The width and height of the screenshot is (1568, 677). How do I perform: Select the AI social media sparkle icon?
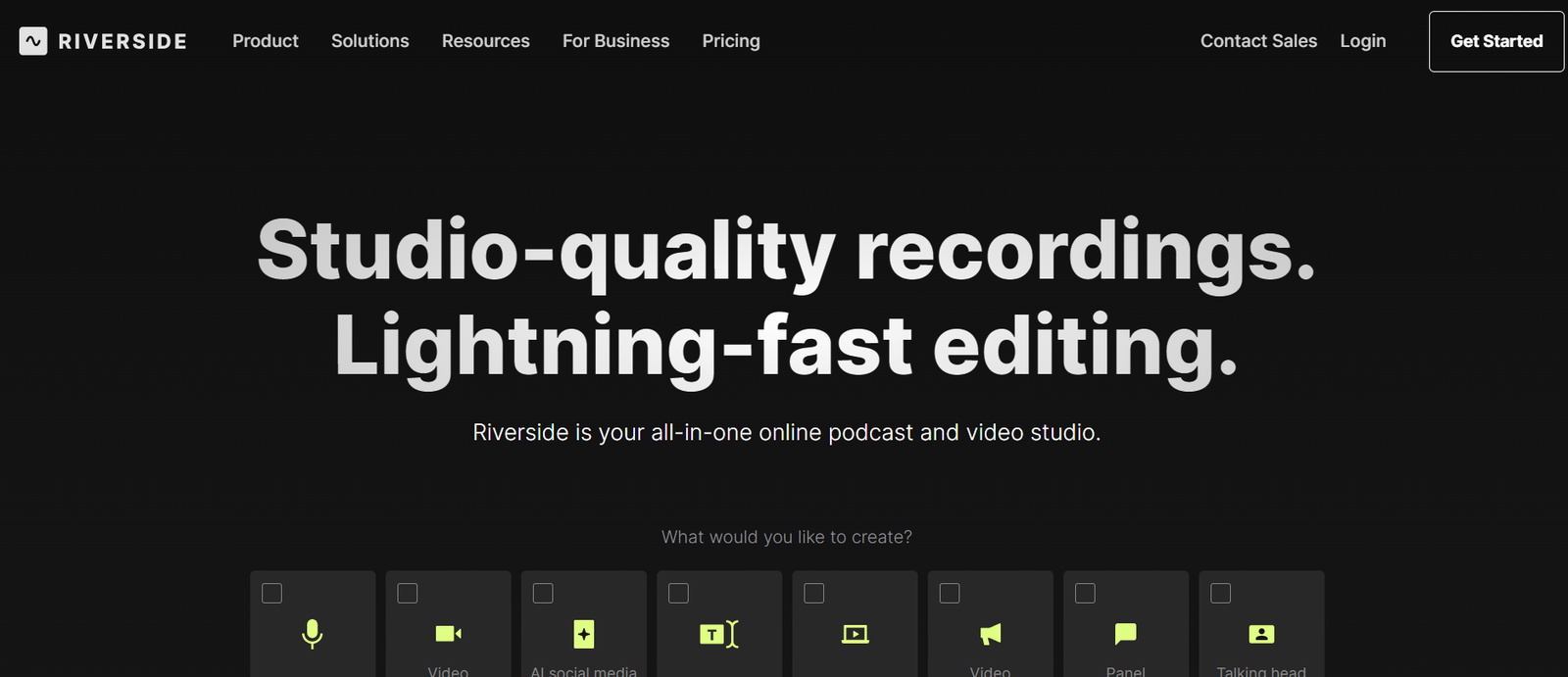584,634
